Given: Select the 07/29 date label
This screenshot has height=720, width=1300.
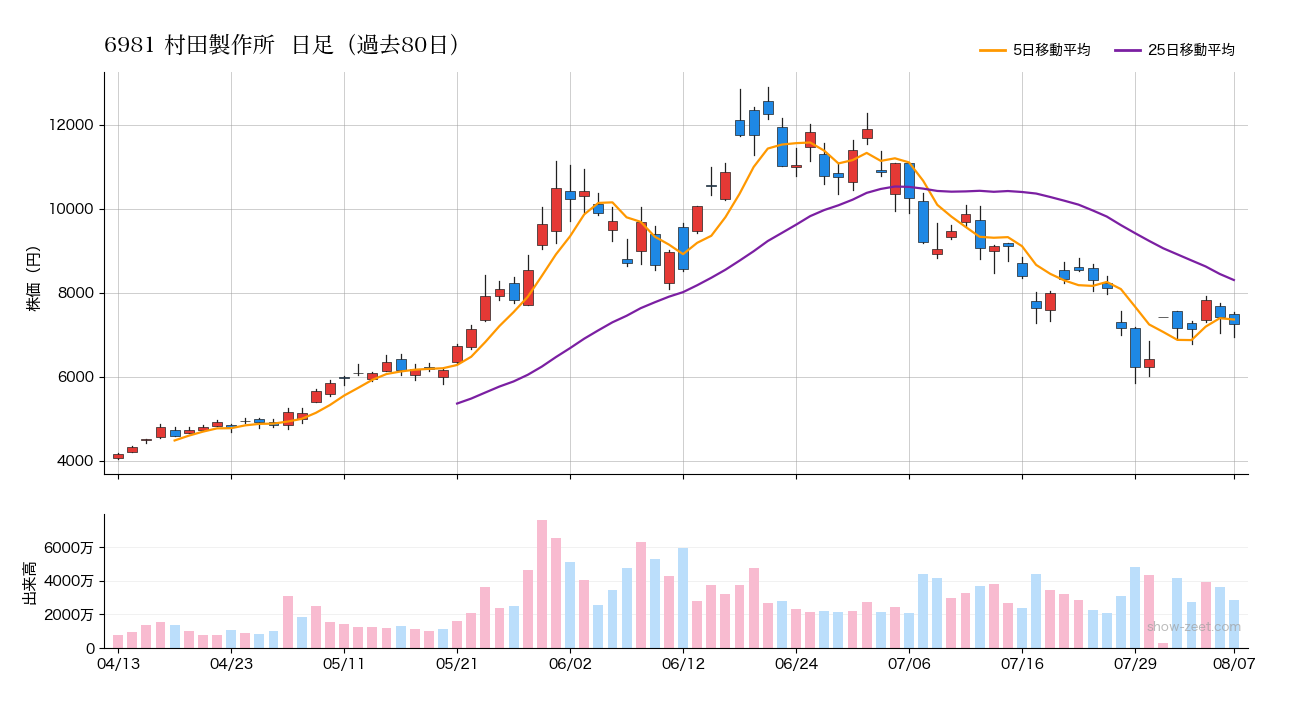Looking at the screenshot, I should (1135, 662).
